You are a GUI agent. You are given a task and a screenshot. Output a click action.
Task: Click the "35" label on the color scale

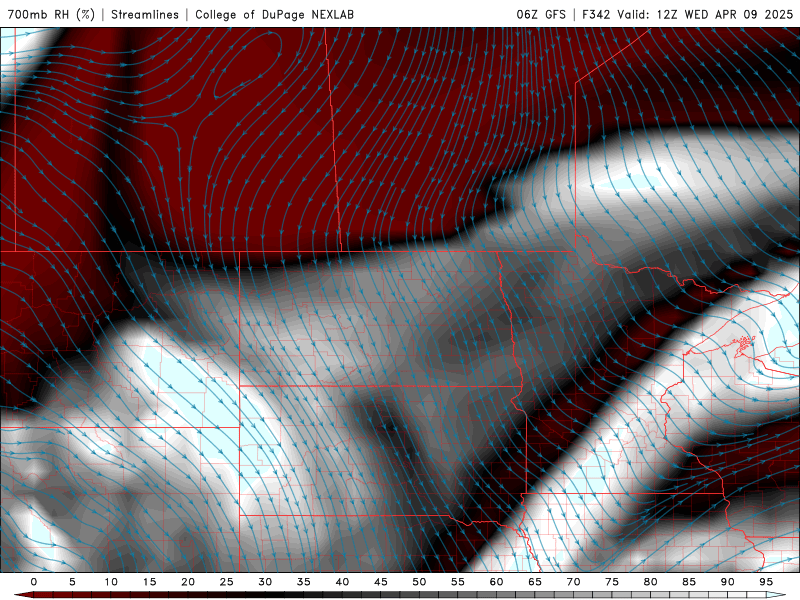pyautogui.click(x=304, y=582)
